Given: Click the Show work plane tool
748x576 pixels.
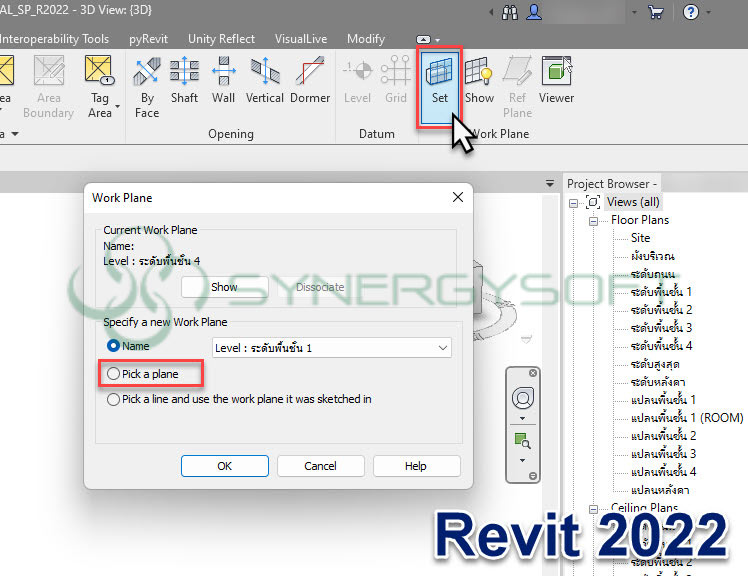Looking at the screenshot, I should (x=479, y=80).
